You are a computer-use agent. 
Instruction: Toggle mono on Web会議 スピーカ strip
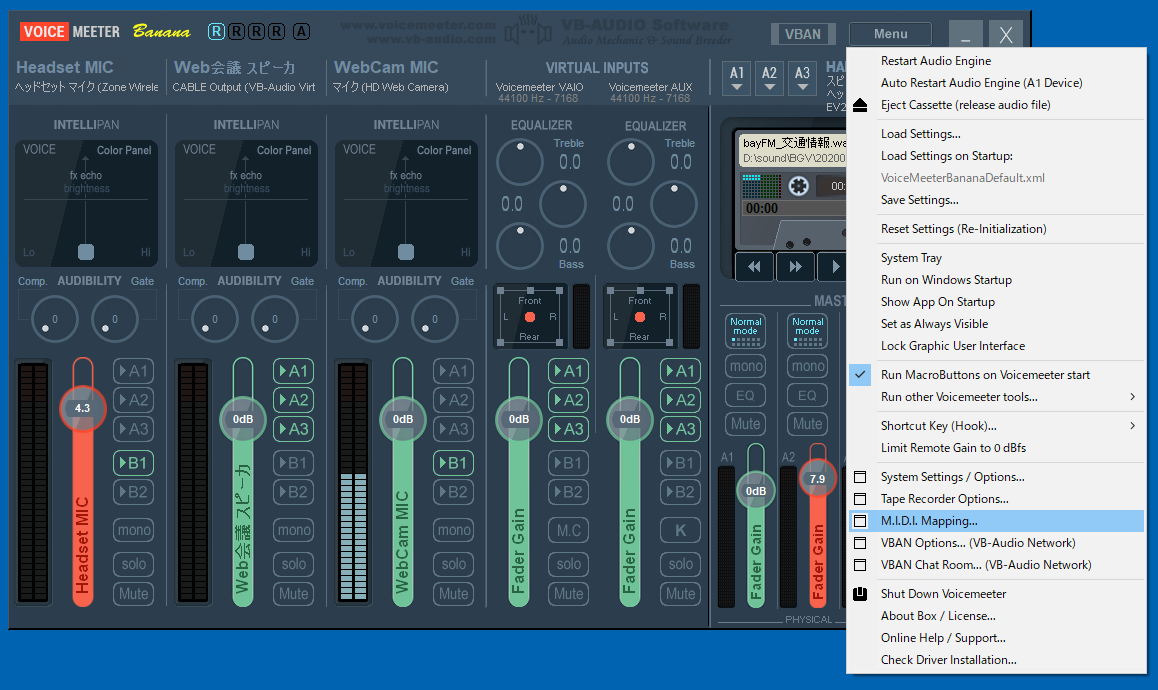click(x=293, y=530)
